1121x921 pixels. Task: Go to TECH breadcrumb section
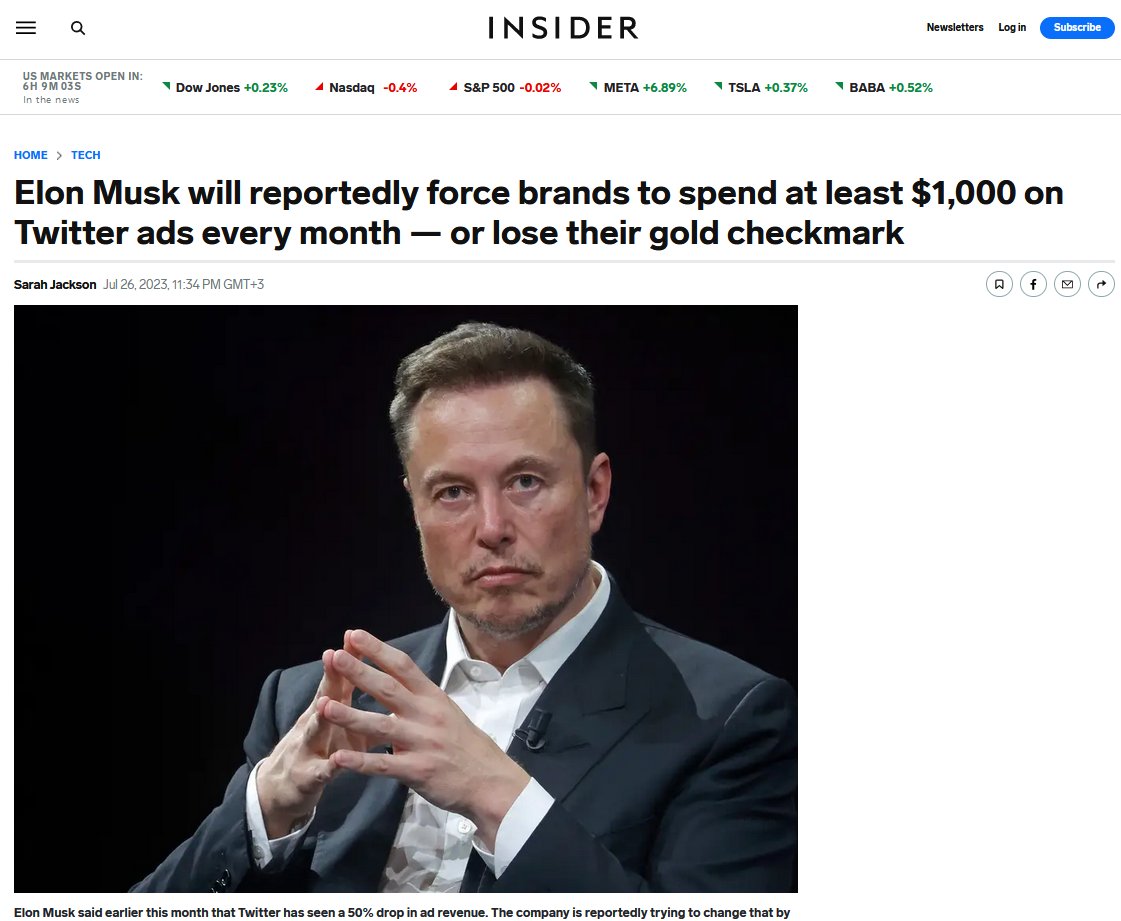86,155
